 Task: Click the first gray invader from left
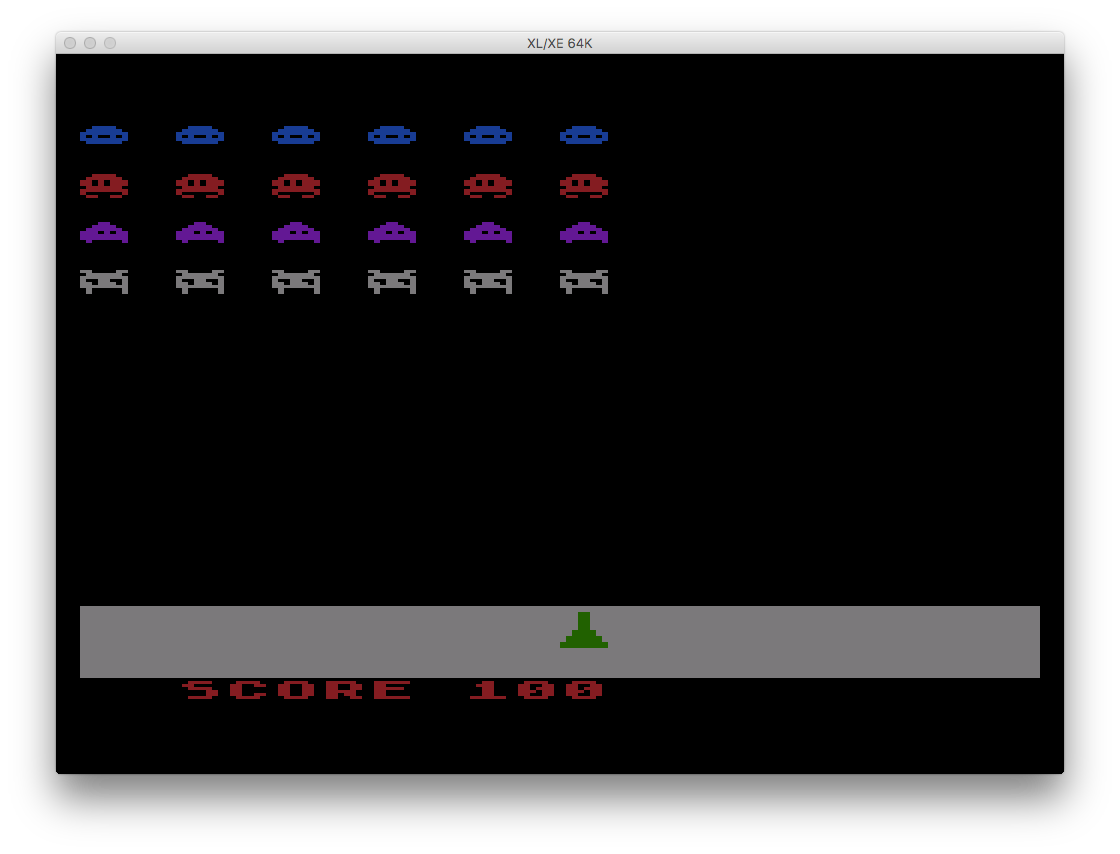pyautogui.click(x=104, y=282)
